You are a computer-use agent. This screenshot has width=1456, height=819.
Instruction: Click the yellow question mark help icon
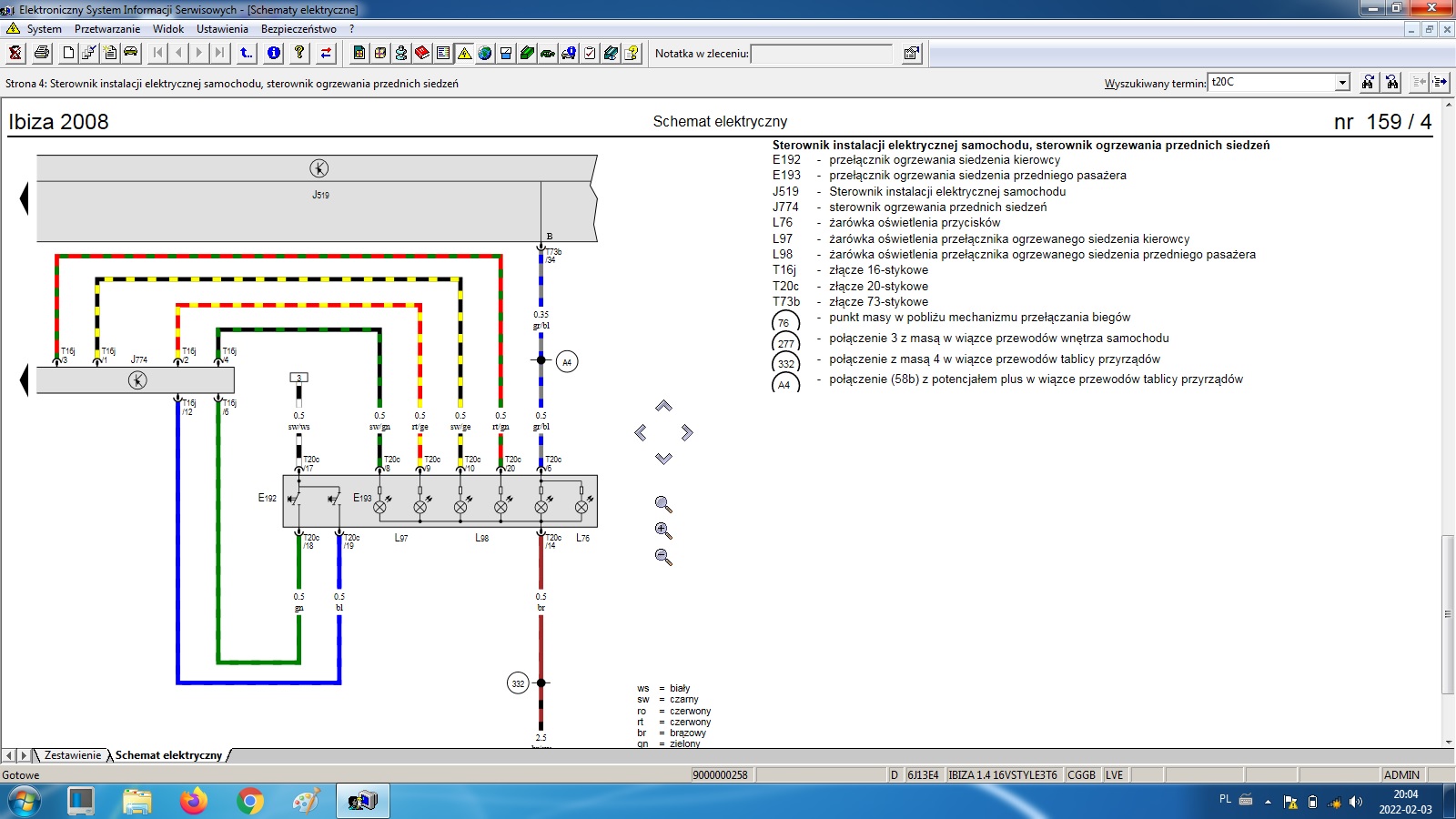point(299,53)
